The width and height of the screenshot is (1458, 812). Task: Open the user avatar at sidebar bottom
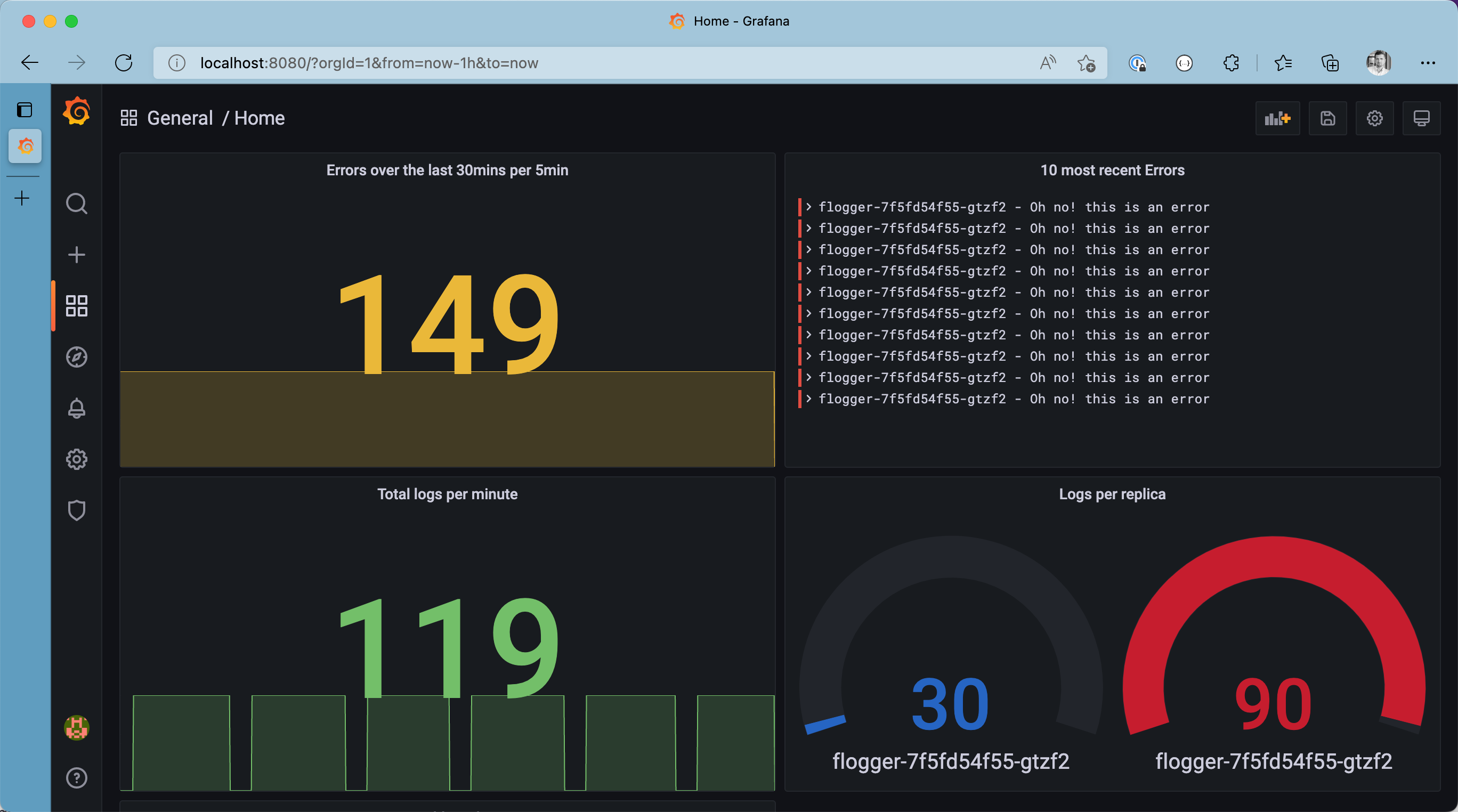coord(76,727)
